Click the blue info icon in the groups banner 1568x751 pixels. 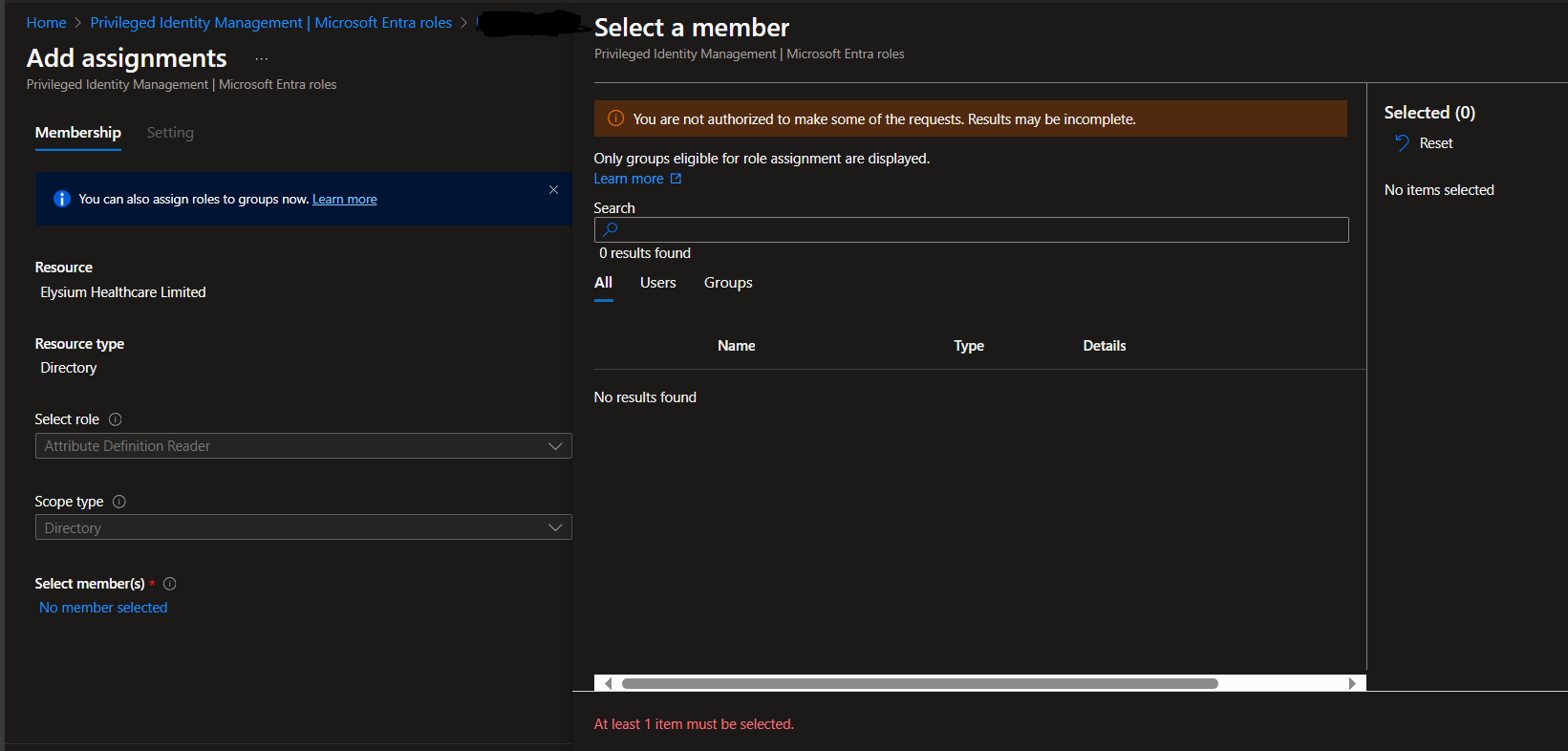coord(62,199)
